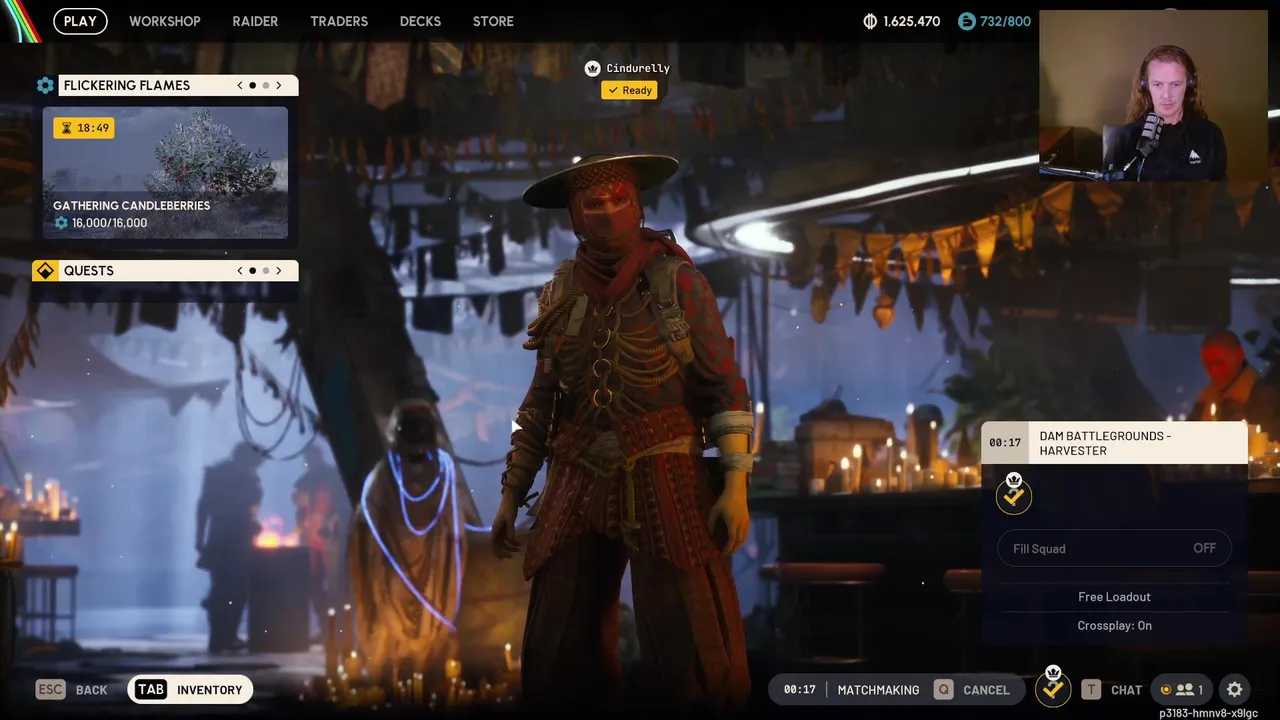Go to previous Quests page arrow

click(x=240, y=271)
